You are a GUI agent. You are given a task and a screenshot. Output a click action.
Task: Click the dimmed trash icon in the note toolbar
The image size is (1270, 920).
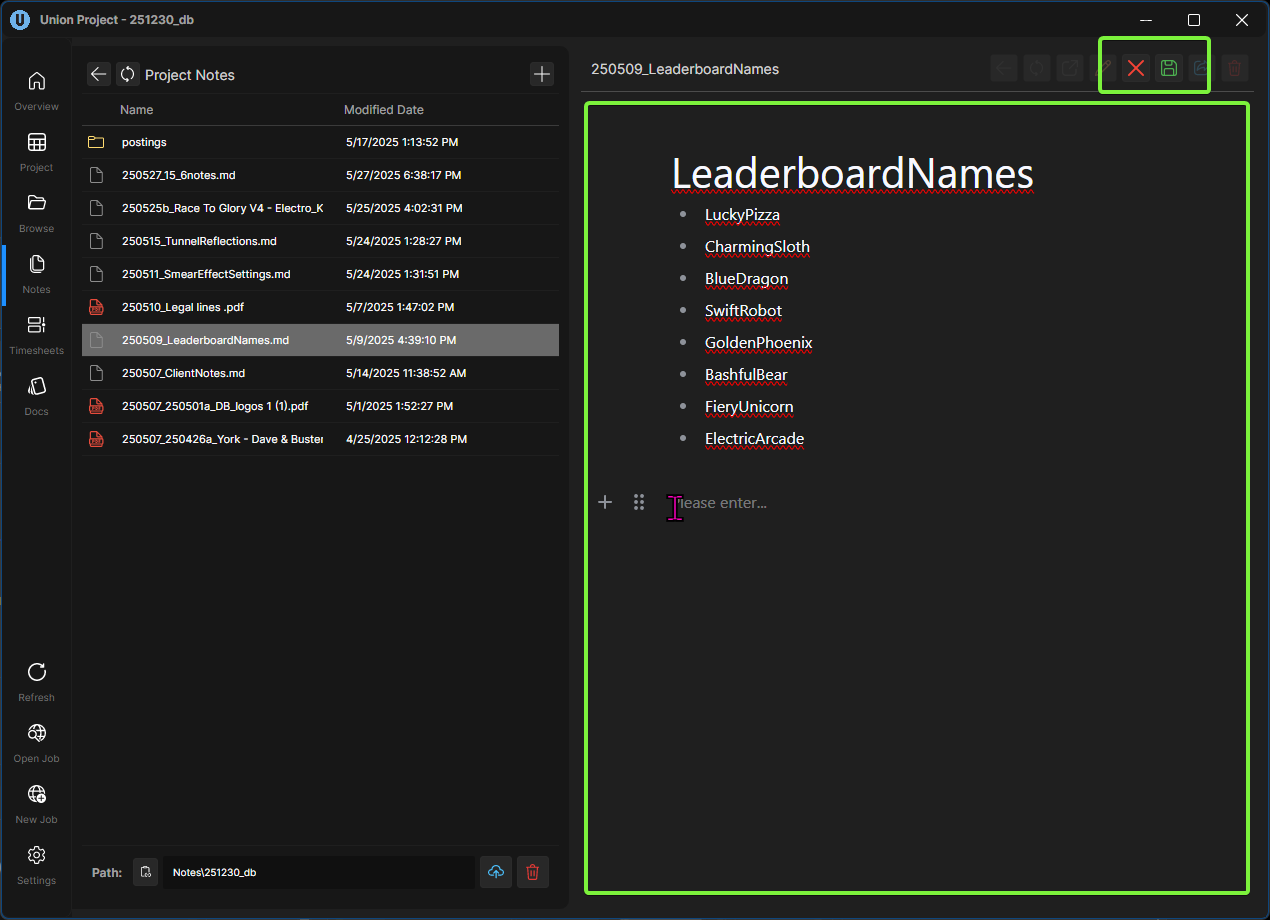point(1235,68)
